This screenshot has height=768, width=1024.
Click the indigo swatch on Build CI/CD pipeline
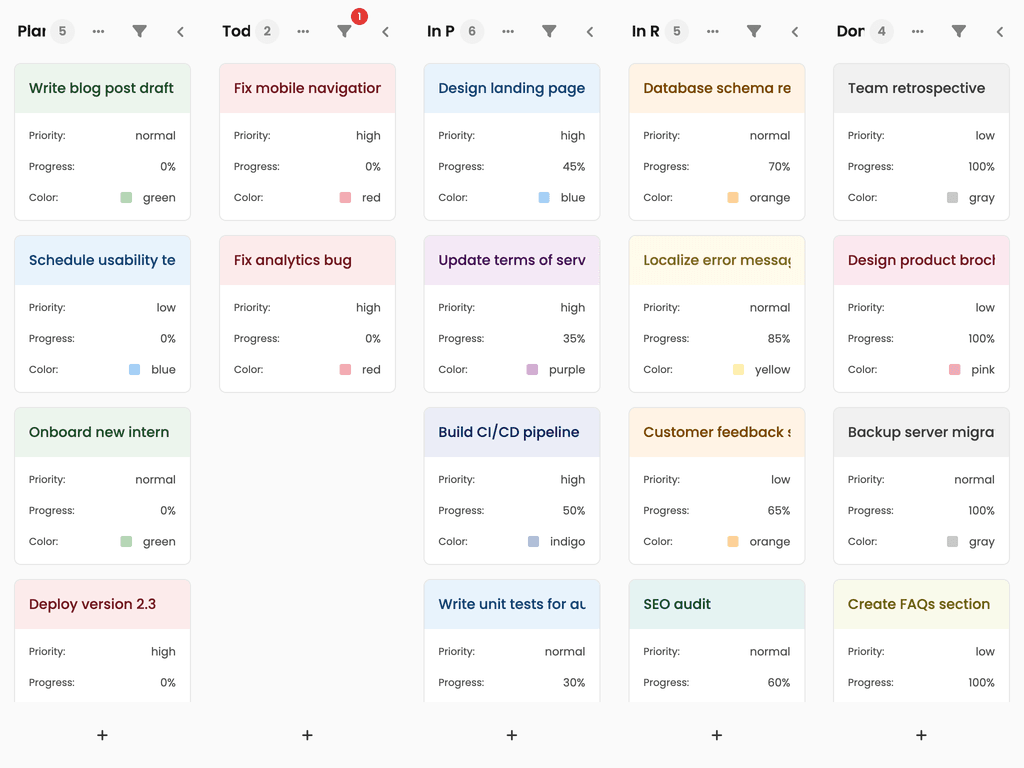(x=534, y=541)
